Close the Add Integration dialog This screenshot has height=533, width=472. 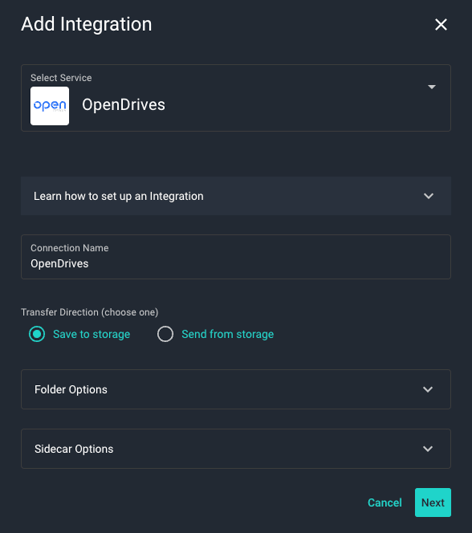(441, 24)
